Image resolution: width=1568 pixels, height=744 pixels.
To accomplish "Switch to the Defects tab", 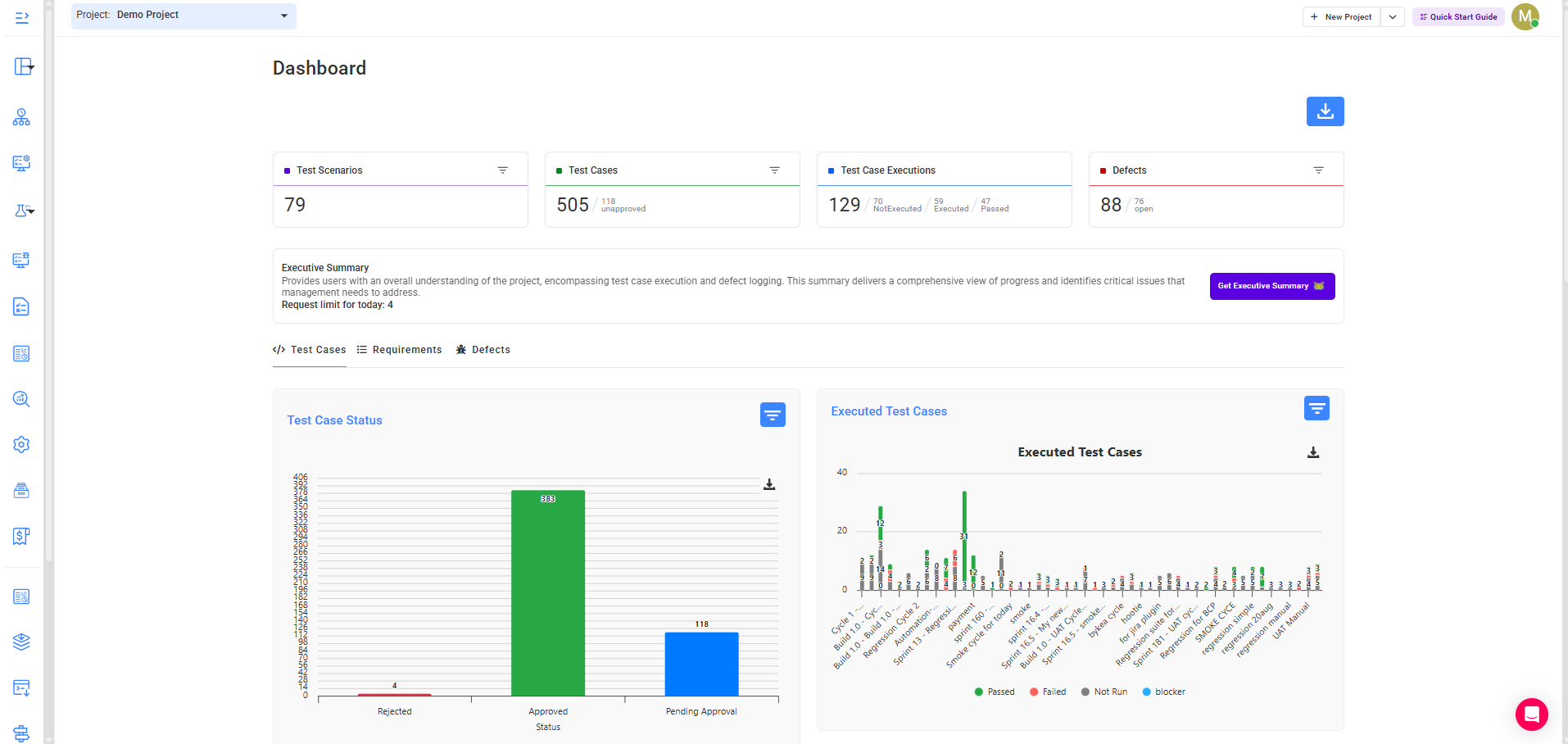I will click(x=483, y=350).
